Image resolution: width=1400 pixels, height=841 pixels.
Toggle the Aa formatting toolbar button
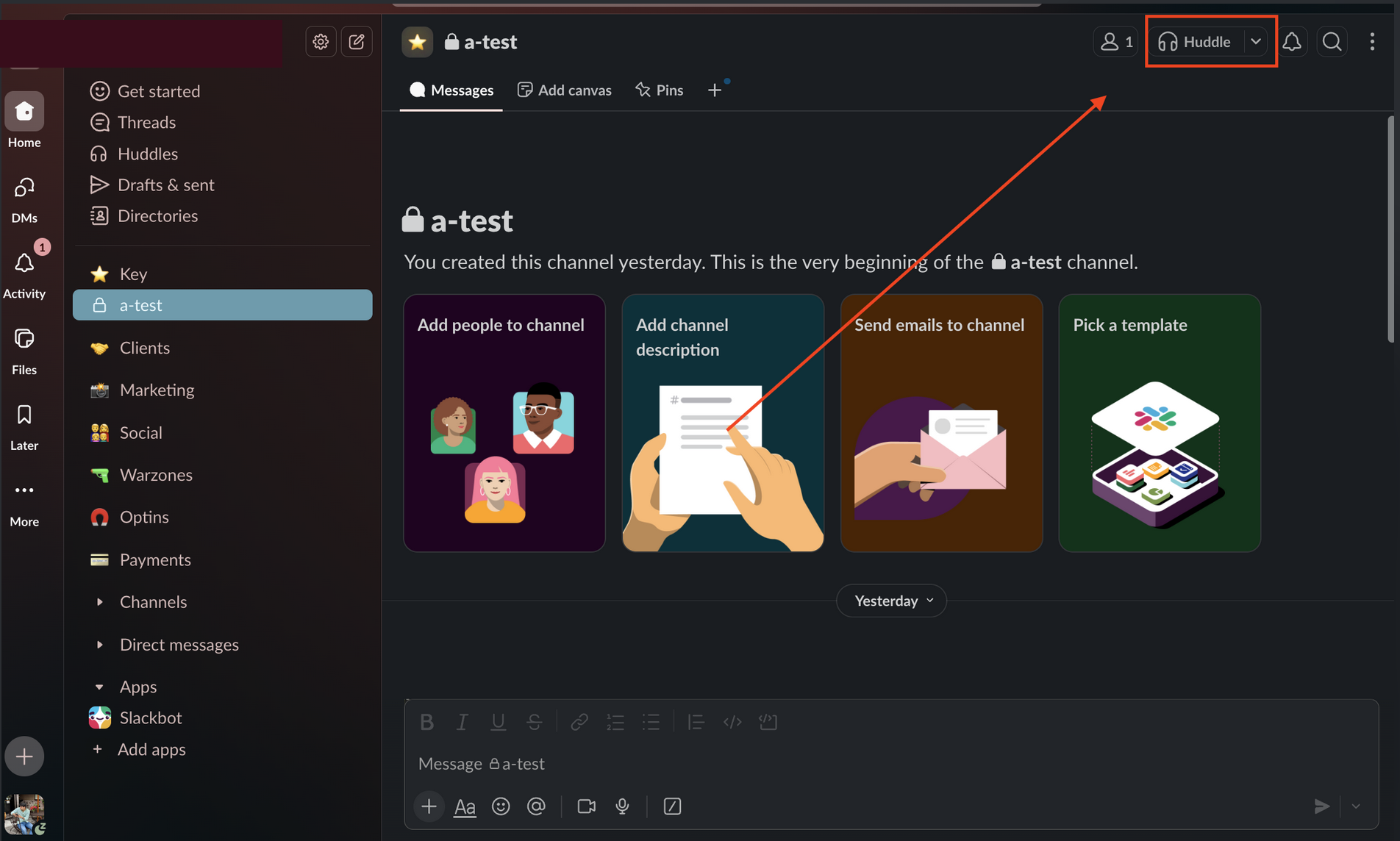pos(465,806)
